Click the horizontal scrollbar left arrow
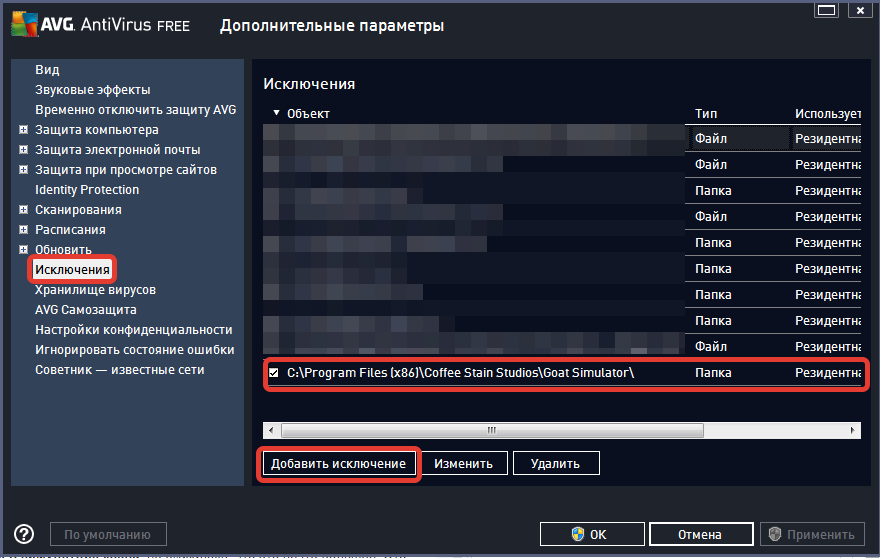This screenshot has height=558, width=880. [271, 430]
